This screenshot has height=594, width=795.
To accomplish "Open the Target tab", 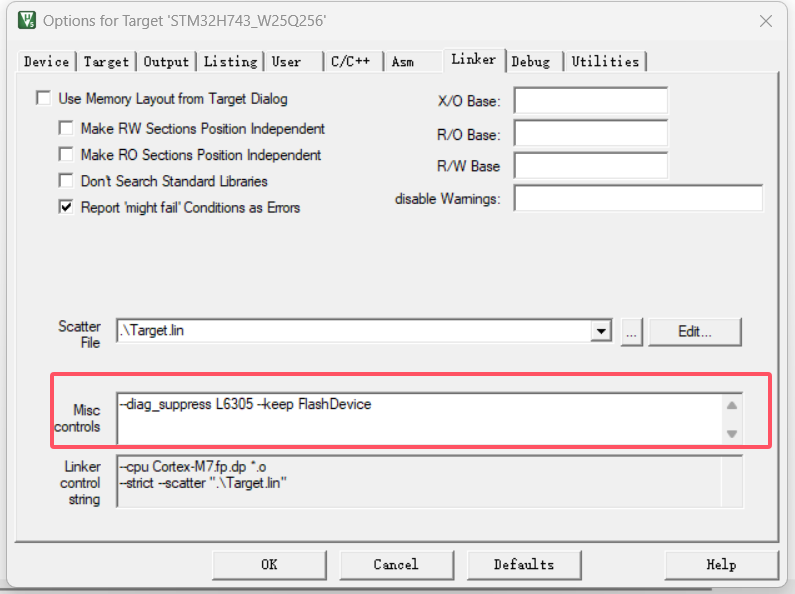I will click(x=106, y=62).
